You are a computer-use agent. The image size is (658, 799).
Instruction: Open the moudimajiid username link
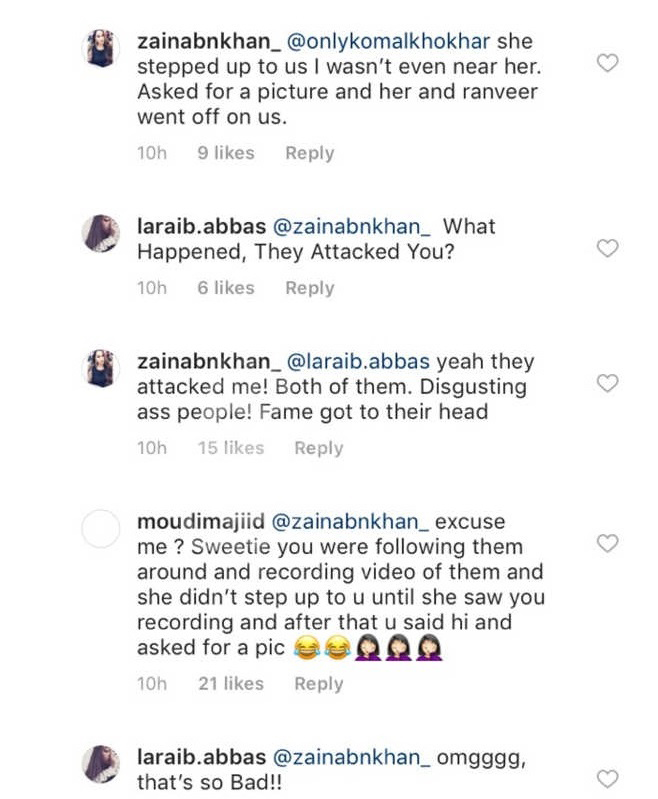click(x=200, y=522)
